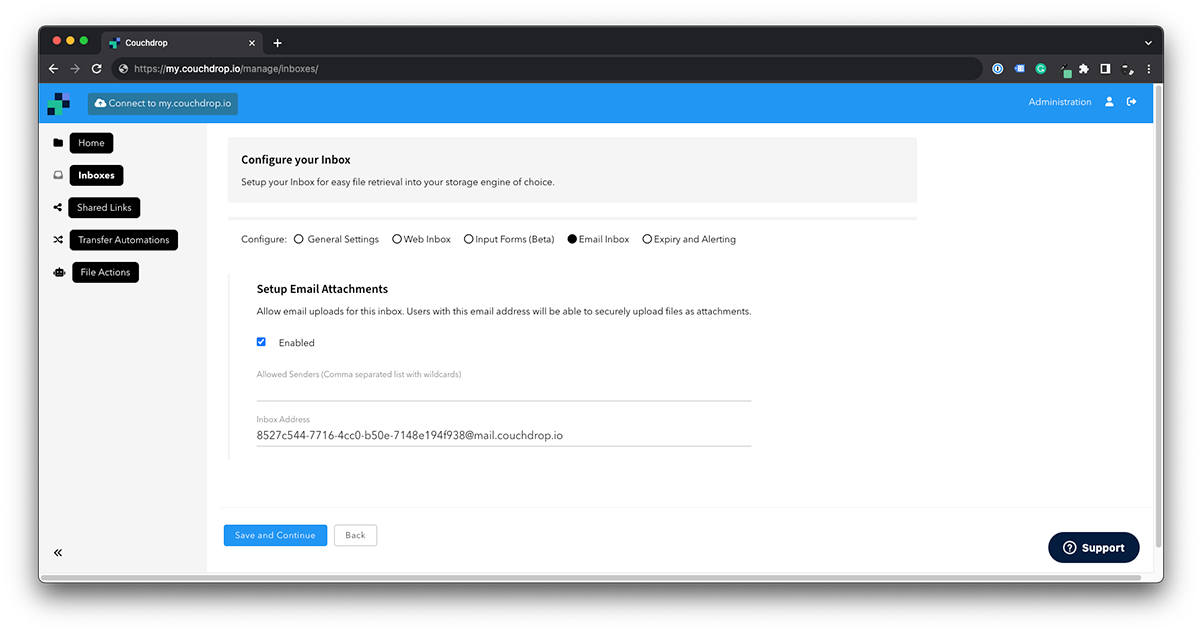Click the user profile icon beside Administration
The width and height of the screenshot is (1200, 631).
pyautogui.click(x=1109, y=101)
